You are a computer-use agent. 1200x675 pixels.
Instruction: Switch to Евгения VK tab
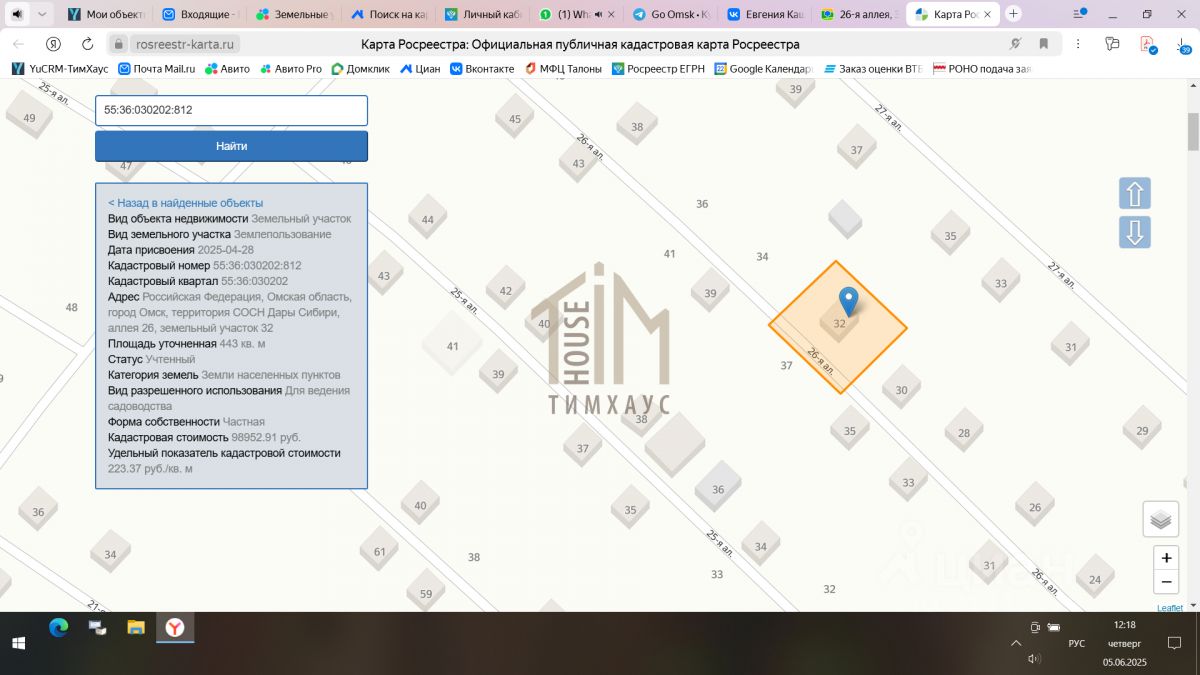[x=766, y=15]
